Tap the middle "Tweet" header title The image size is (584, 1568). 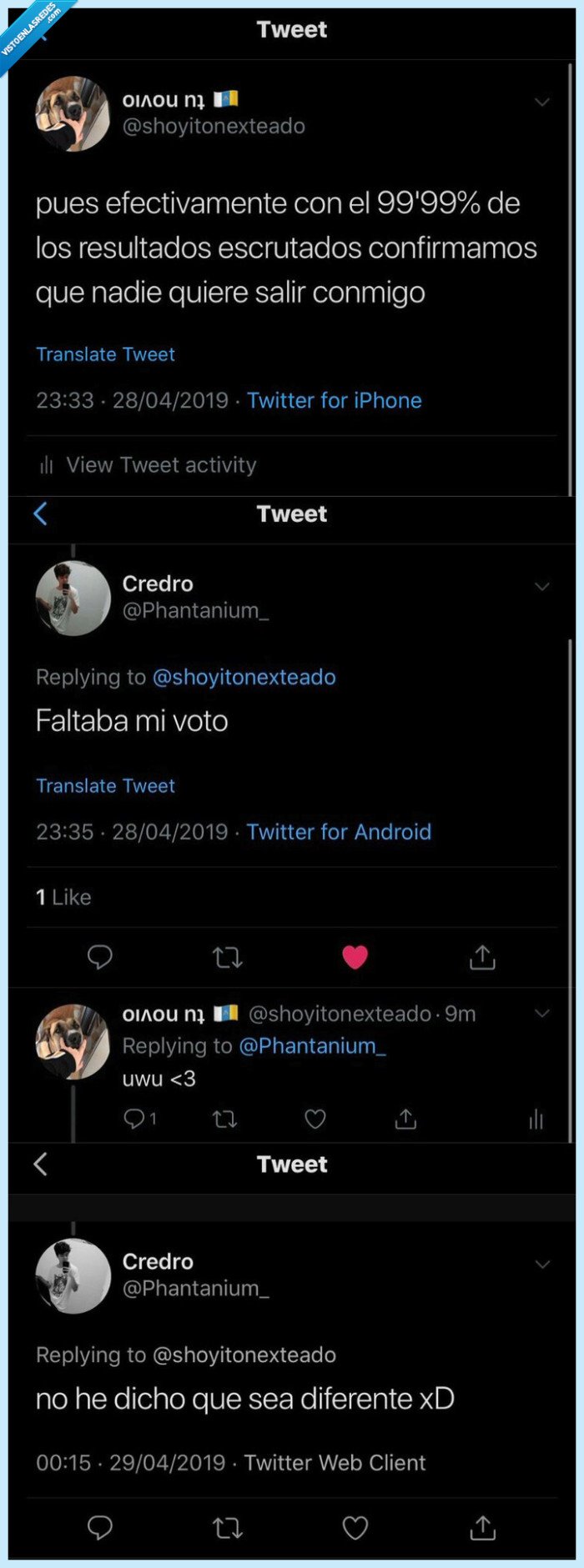click(292, 514)
